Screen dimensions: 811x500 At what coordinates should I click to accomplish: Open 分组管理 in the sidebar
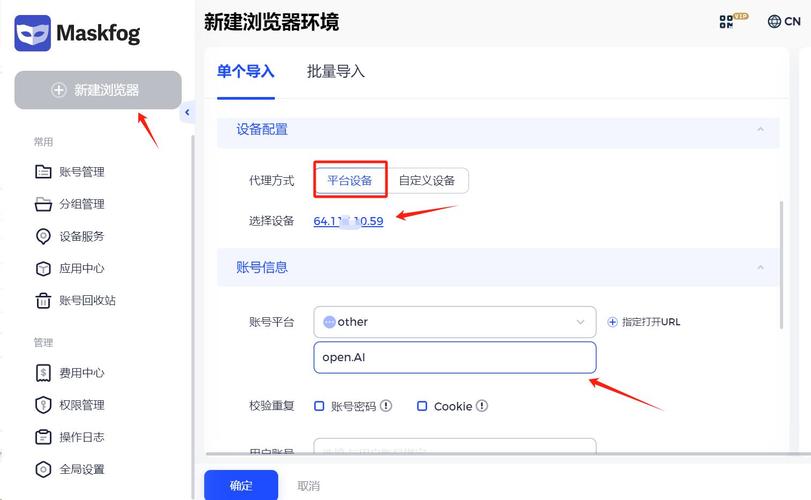tap(82, 204)
